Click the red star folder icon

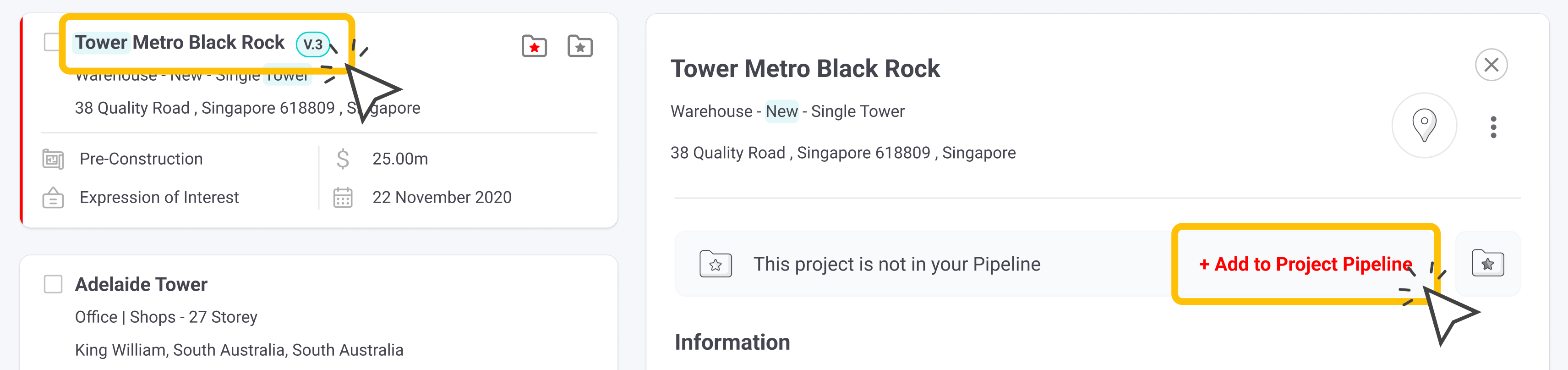[534, 46]
